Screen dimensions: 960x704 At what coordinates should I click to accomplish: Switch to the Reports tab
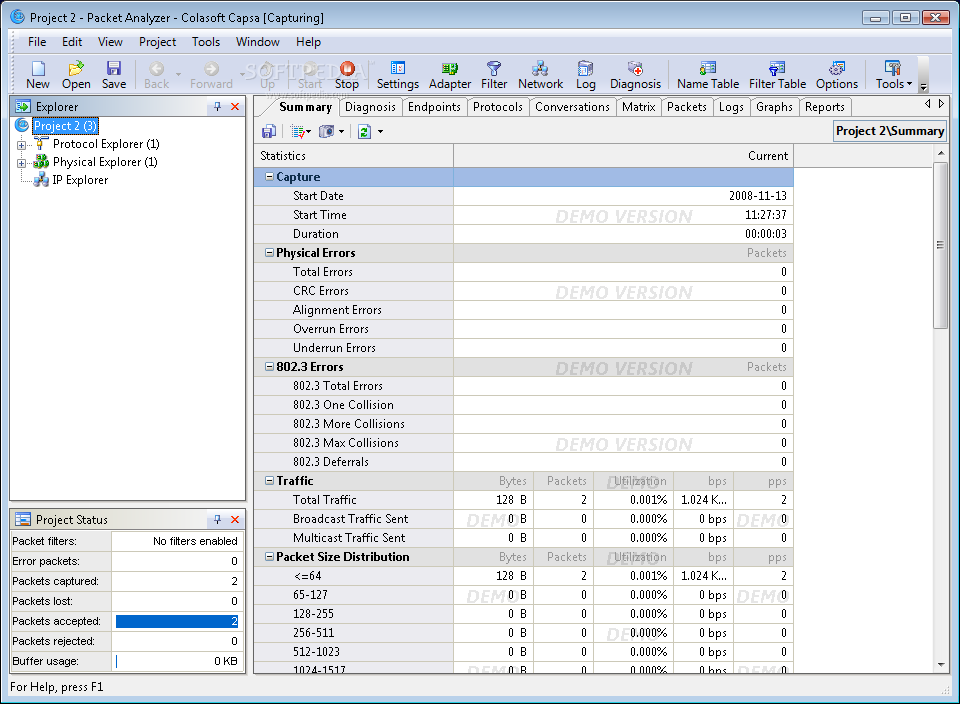coord(825,107)
